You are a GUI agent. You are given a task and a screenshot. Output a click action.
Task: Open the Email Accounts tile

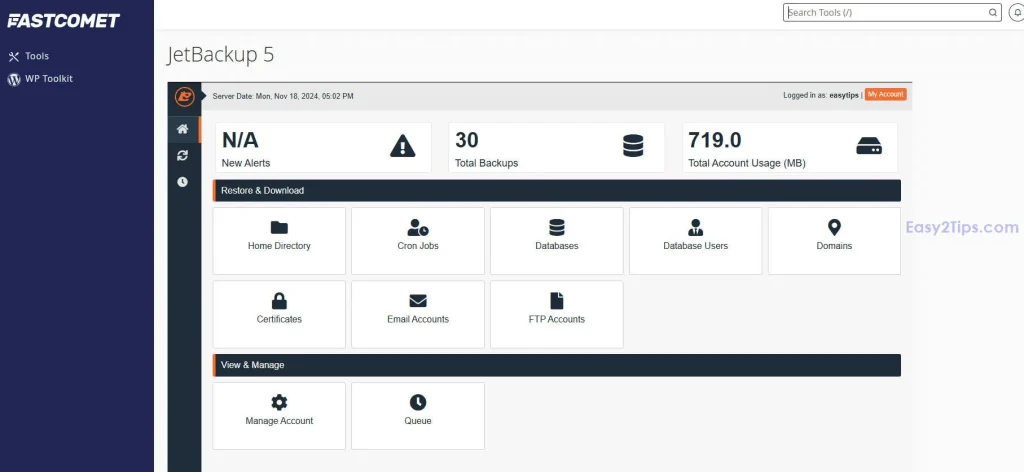tap(418, 314)
